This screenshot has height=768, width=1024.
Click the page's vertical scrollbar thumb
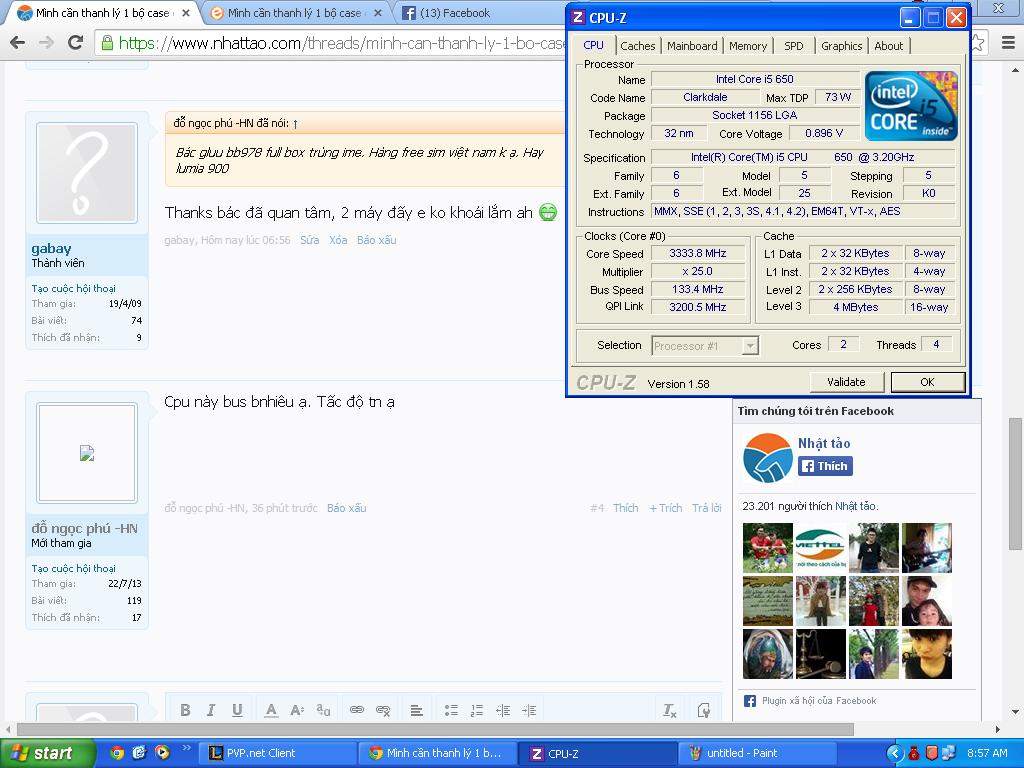point(1016,482)
